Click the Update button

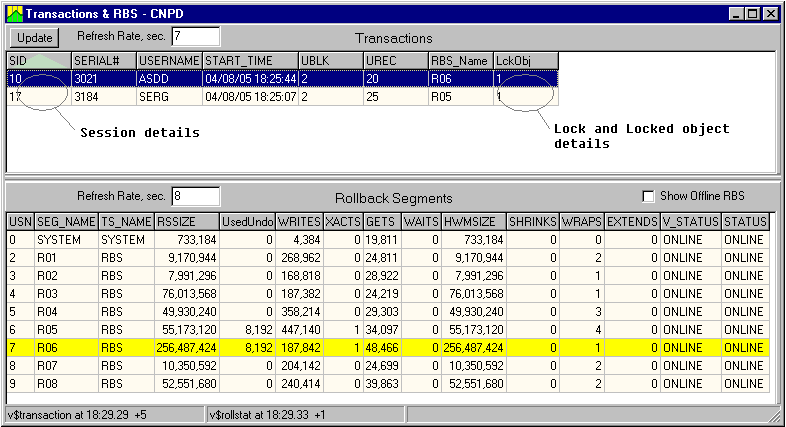tap(35, 38)
